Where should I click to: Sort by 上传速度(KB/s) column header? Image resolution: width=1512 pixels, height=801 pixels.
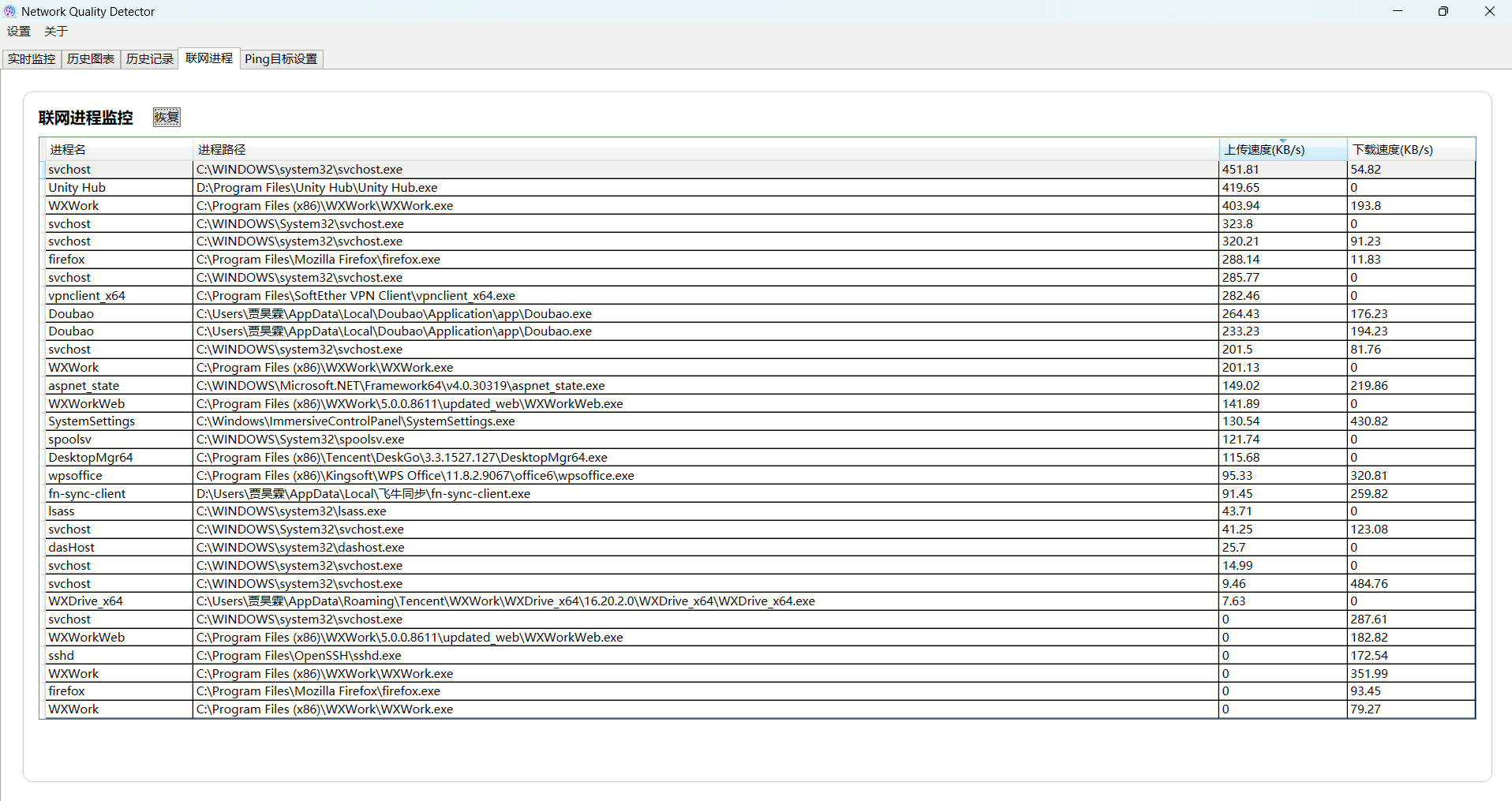coord(1282,150)
